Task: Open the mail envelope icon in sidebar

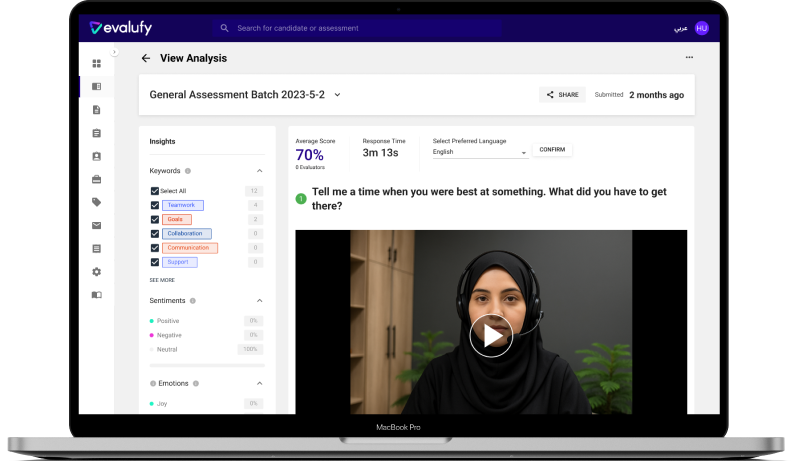Action: pyautogui.click(x=97, y=225)
